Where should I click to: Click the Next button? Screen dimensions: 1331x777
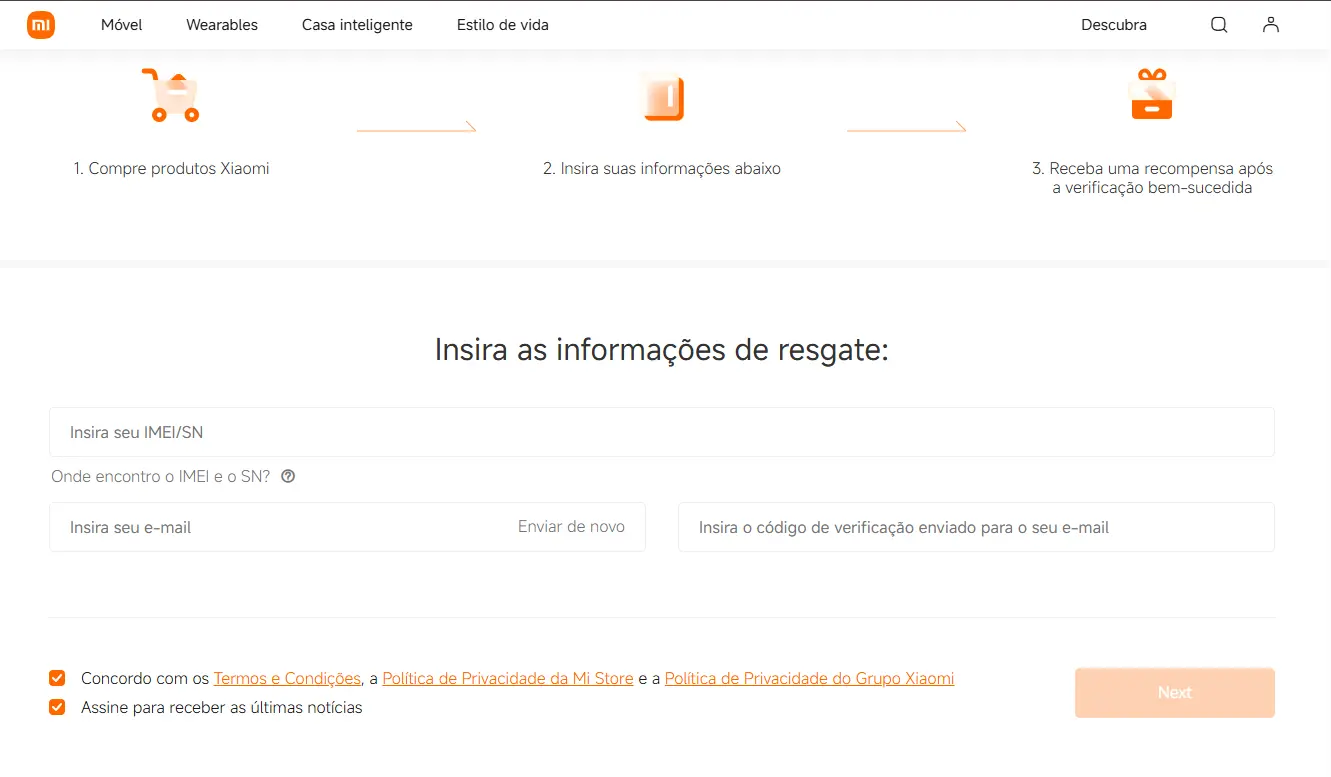pos(1175,692)
